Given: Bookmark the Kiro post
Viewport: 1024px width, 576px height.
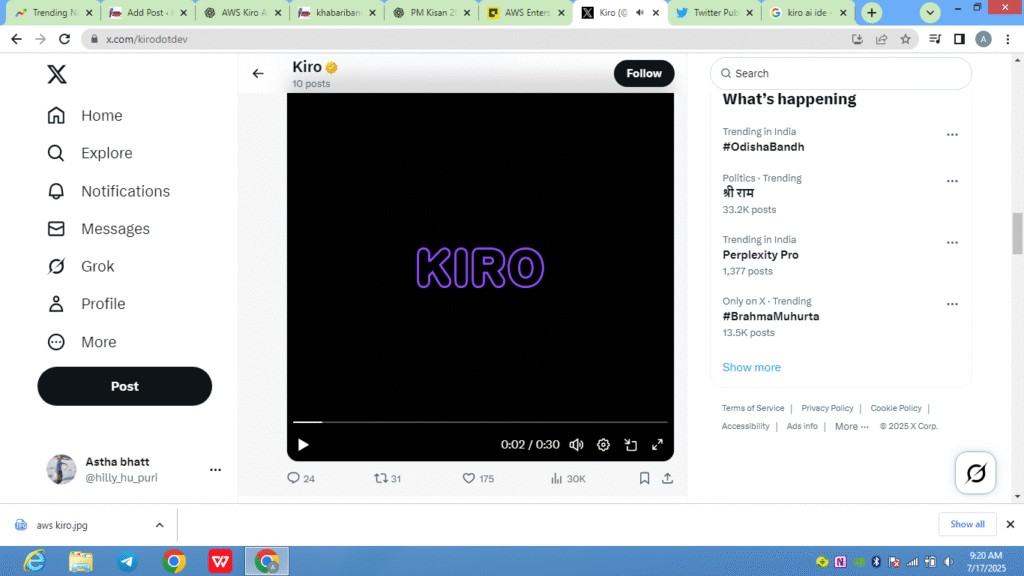Looking at the screenshot, I should [645, 478].
